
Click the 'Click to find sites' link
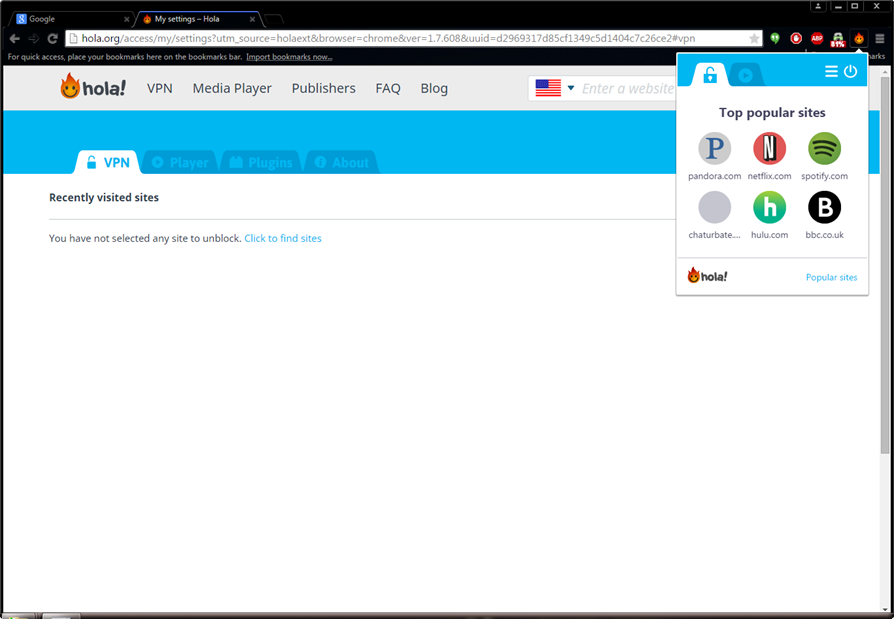coord(283,238)
